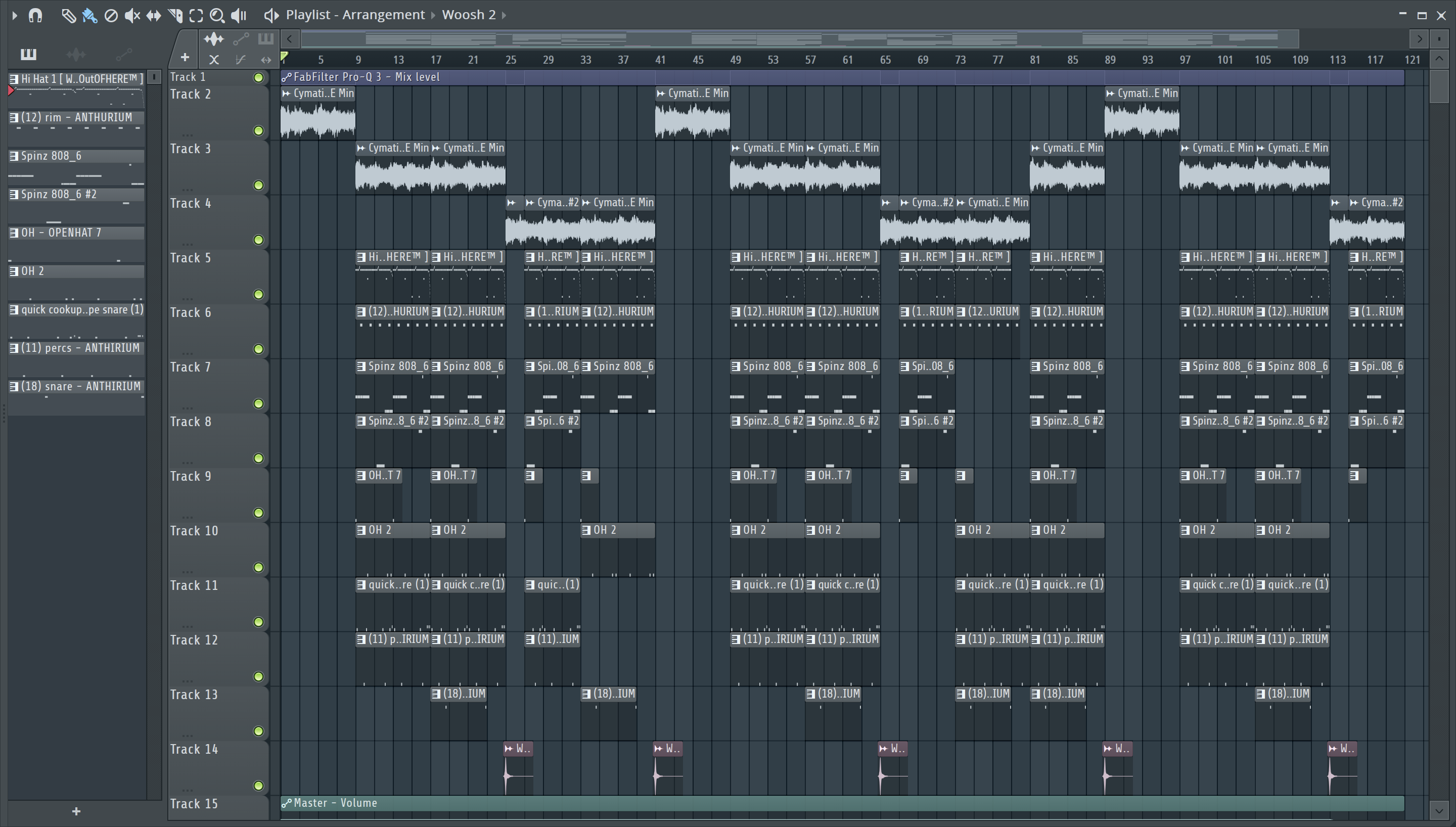Focus pattern clips in the playlist
The image size is (1456, 827).
point(266,38)
